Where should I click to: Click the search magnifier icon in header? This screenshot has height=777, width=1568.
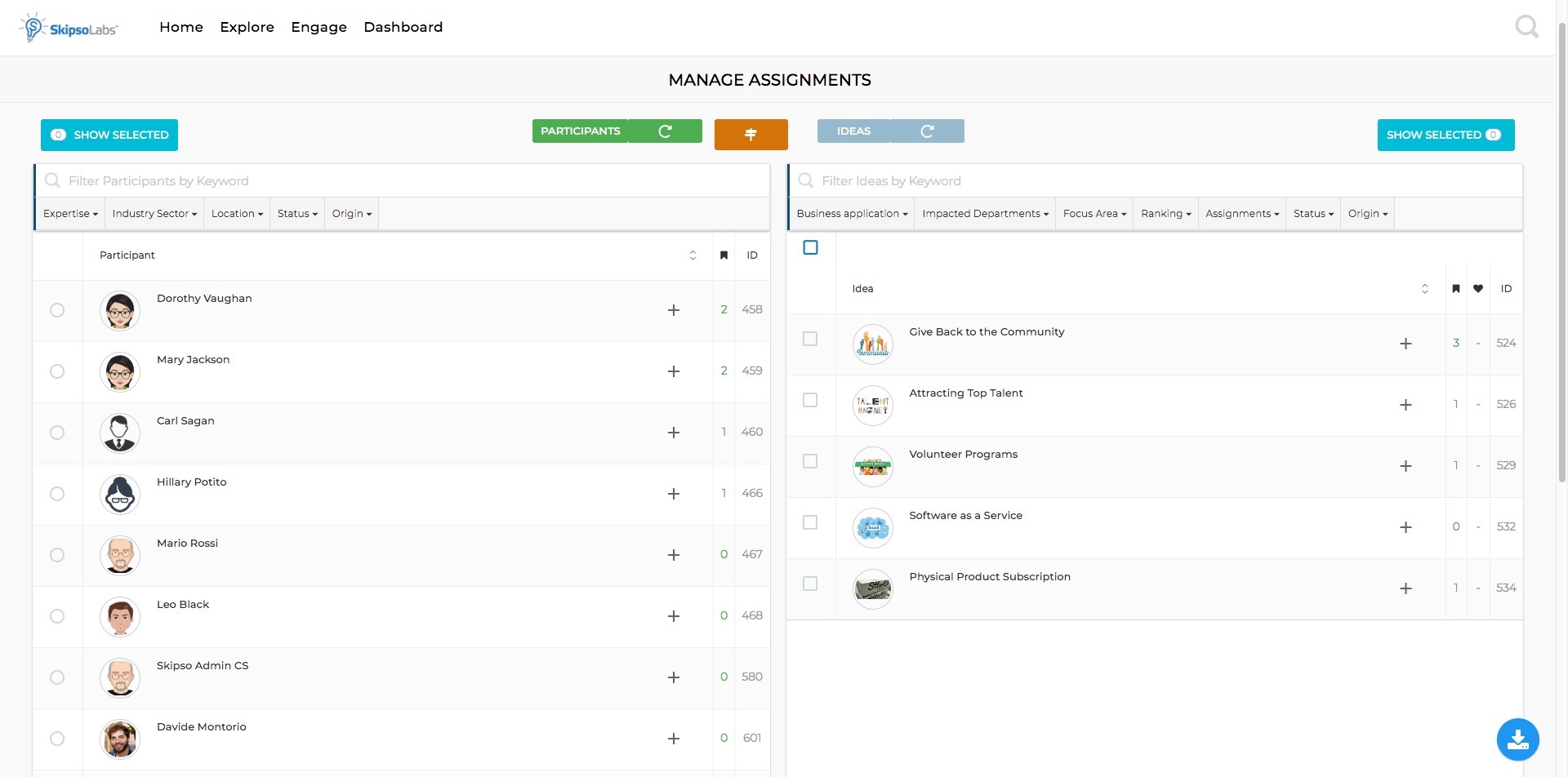1526,27
